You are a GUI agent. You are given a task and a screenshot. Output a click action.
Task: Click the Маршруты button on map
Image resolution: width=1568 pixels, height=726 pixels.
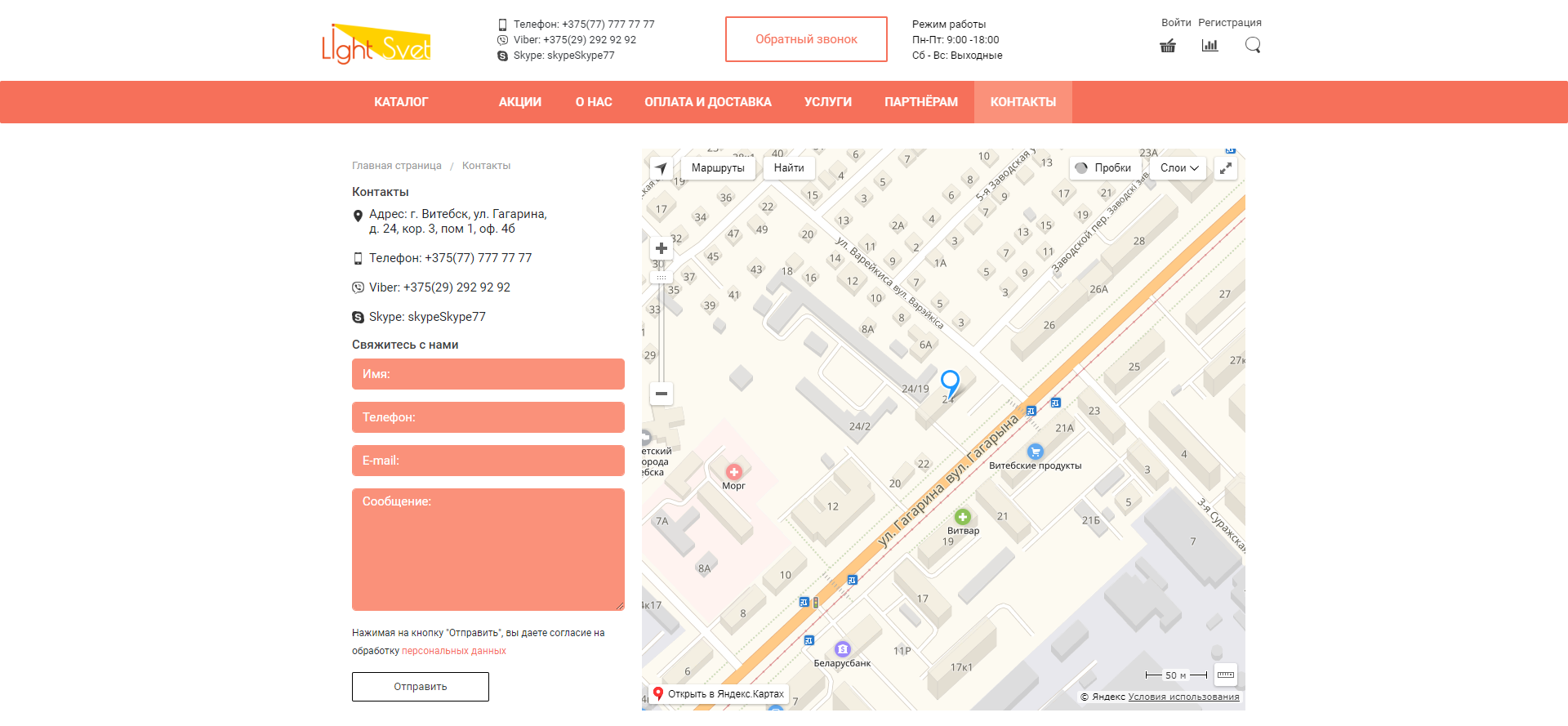[x=718, y=168]
